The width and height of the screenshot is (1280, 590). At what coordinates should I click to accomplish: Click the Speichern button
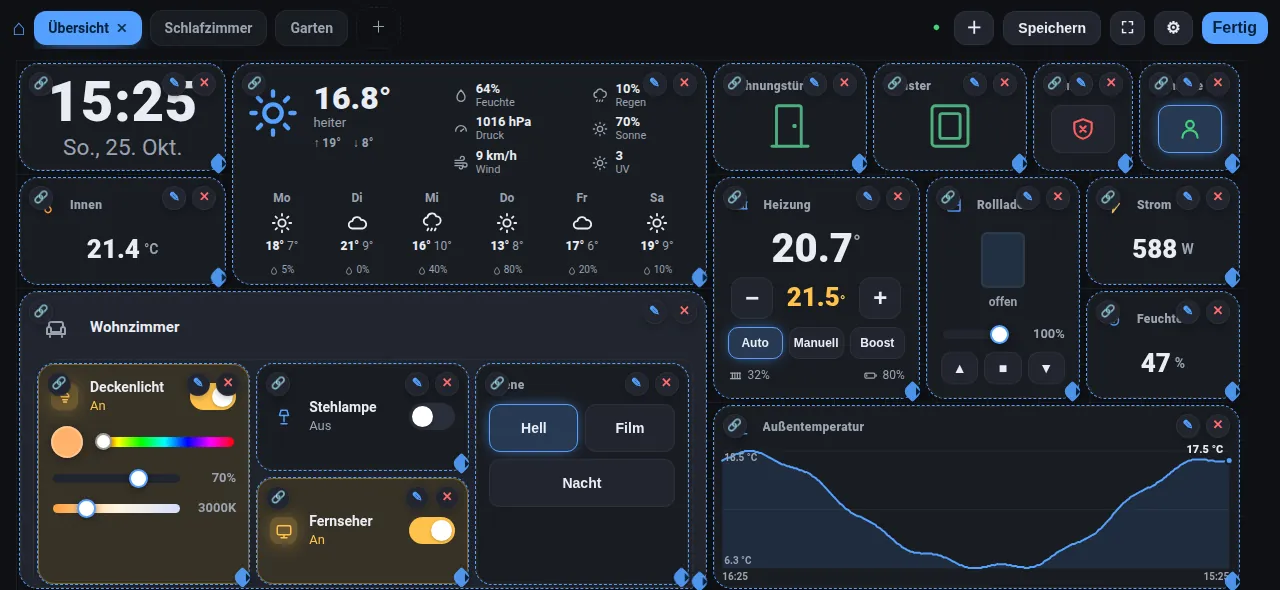[x=1052, y=28]
